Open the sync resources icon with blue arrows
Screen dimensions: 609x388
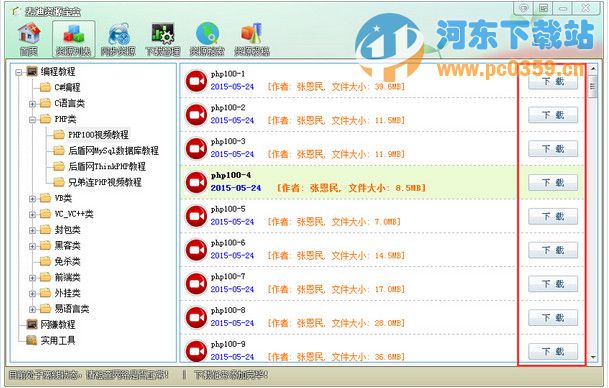(118, 34)
